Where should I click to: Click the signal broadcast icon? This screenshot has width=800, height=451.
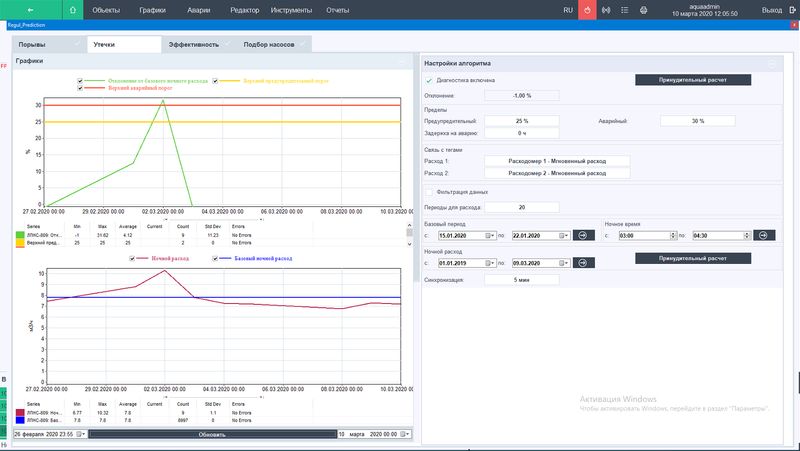(606, 10)
